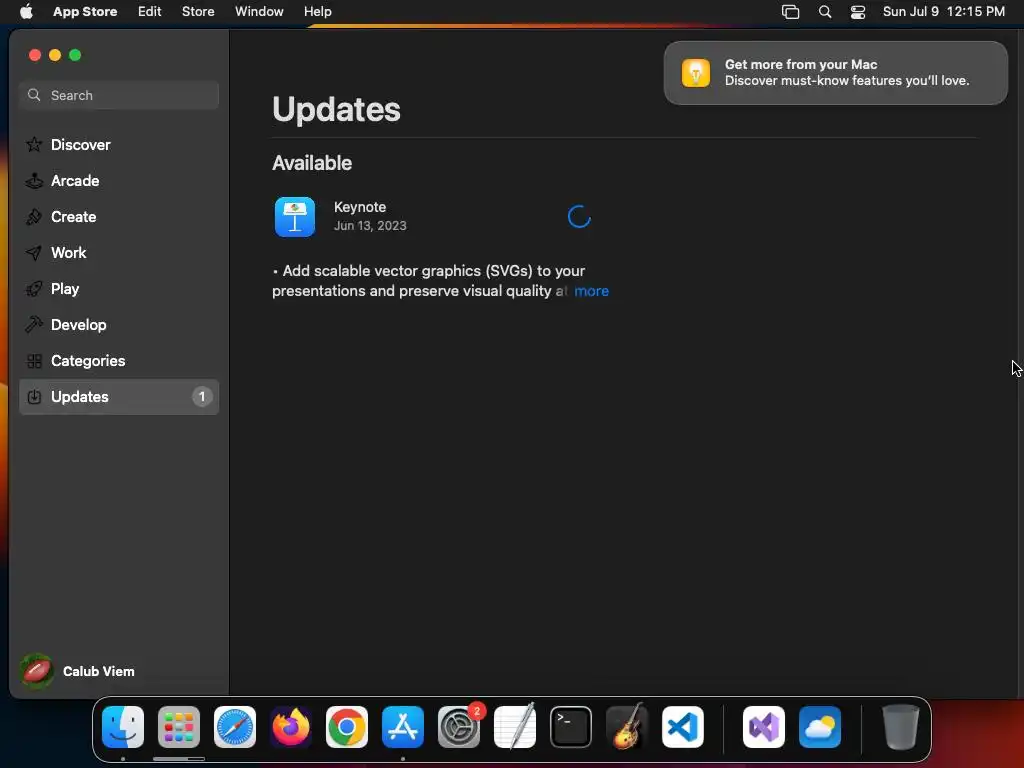Image resolution: width=1024 pixels, height=768 pixels.
Task: Open the Window menu
Action: [259, 11]
